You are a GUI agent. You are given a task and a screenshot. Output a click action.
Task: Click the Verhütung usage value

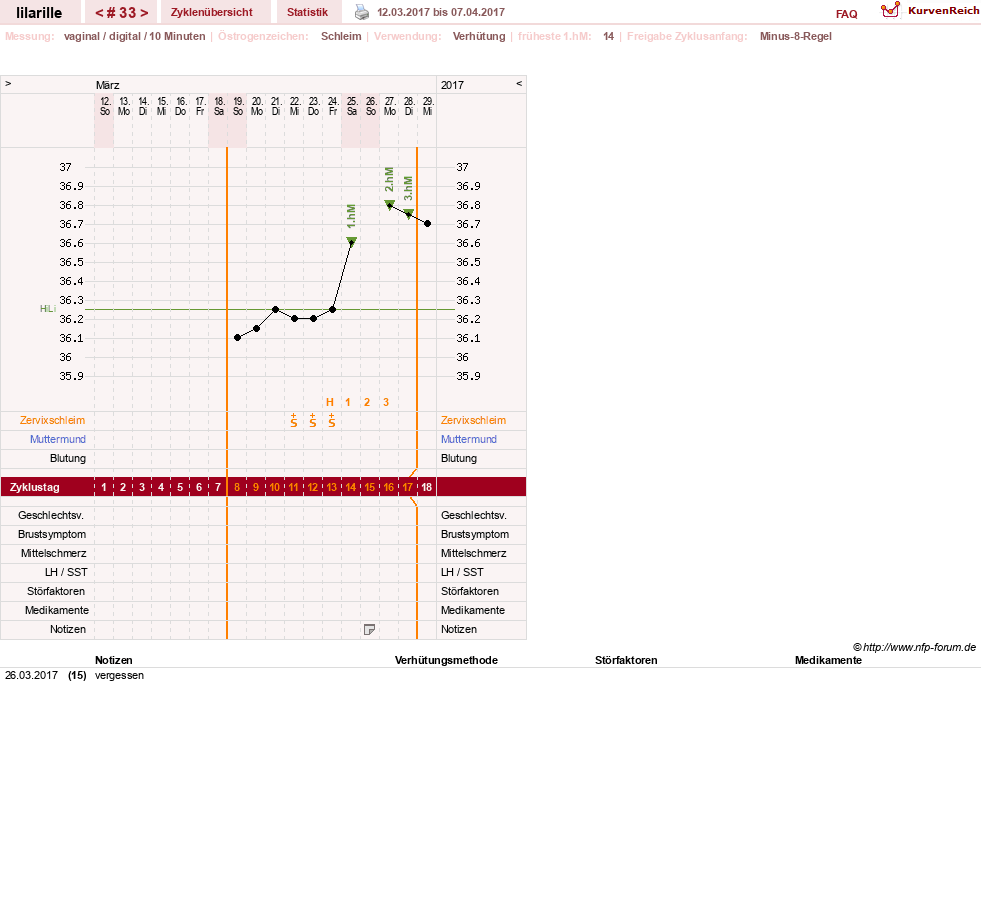(x=479, y=36)
